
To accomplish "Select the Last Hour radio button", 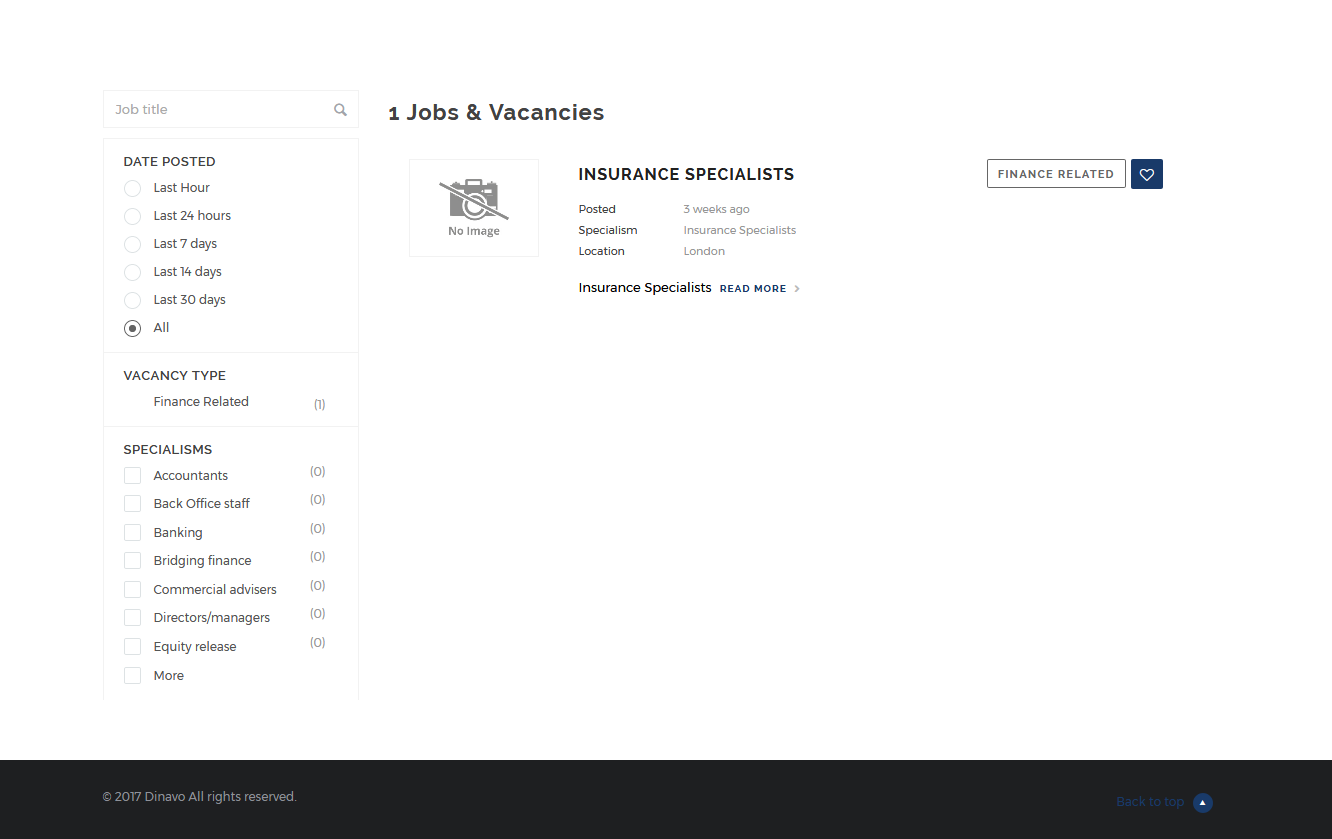I will [132, 188].
